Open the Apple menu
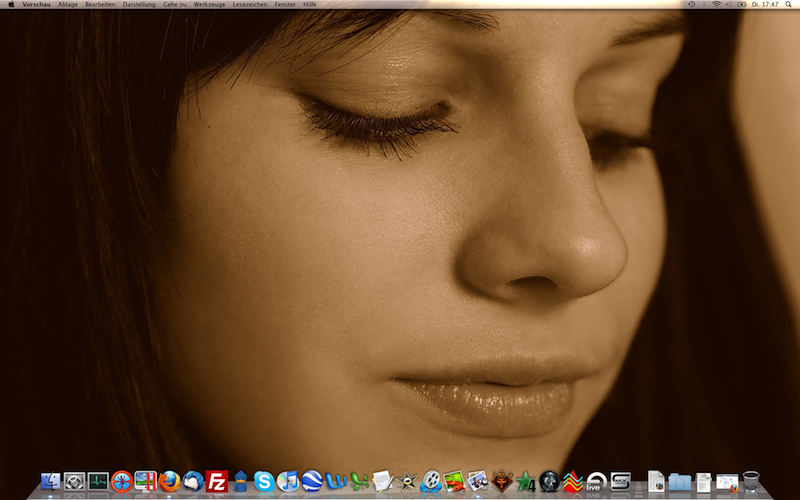Image resolution: width=800 pixels, height=500 pixels. coord(9,5)
